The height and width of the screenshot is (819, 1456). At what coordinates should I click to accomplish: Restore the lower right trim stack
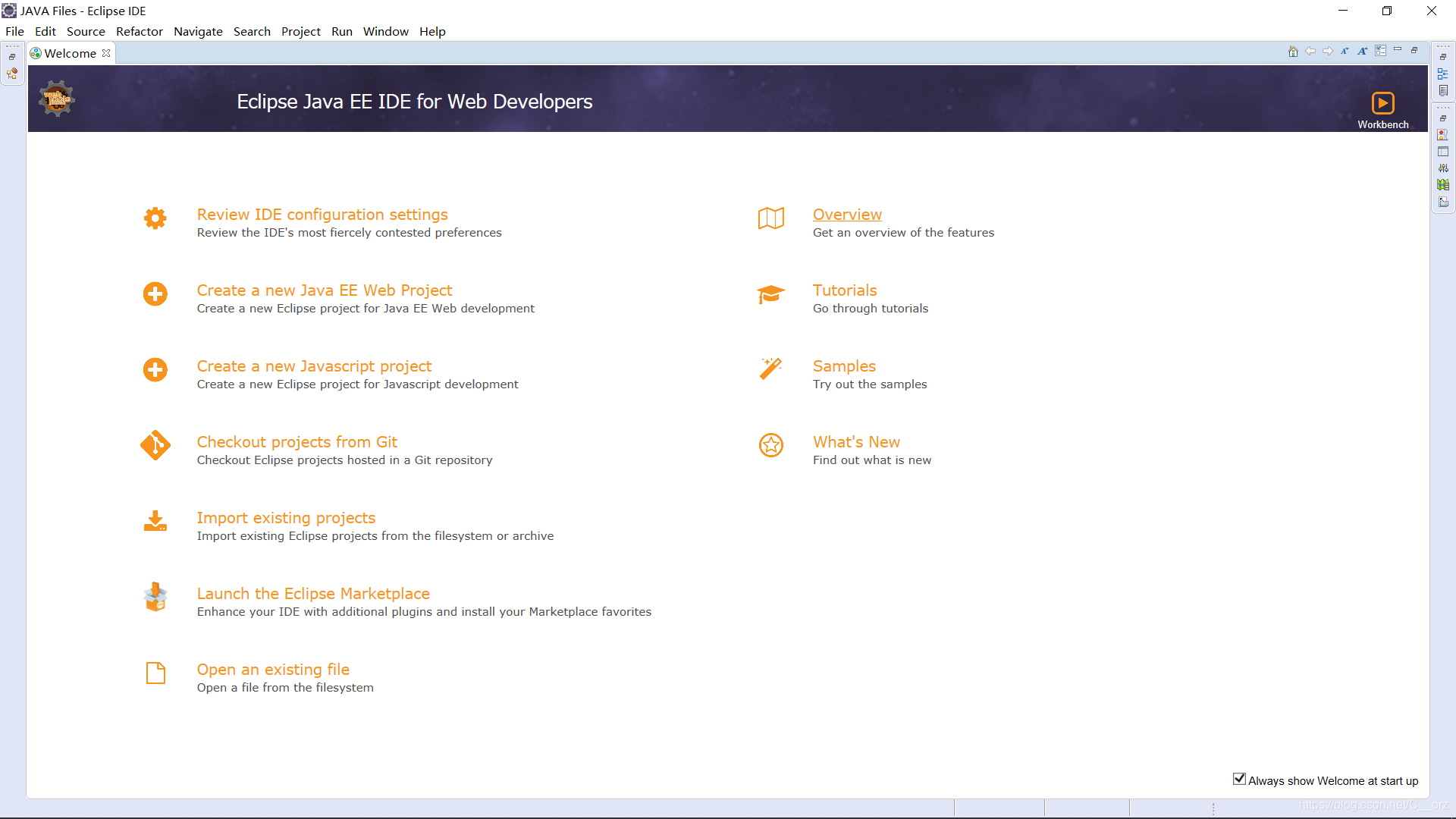[1443, 118]
